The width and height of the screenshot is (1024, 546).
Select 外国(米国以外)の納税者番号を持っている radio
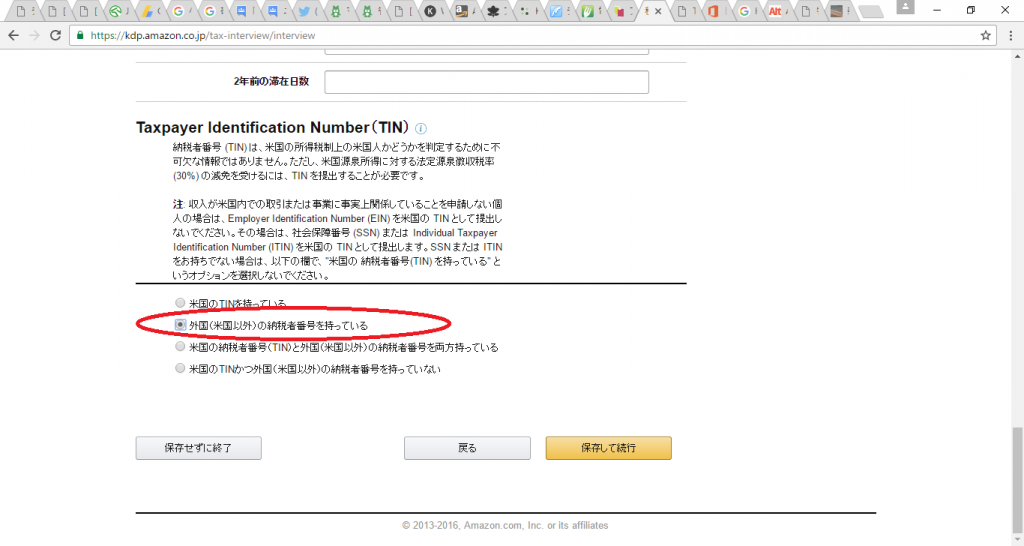tap(180, 325)
